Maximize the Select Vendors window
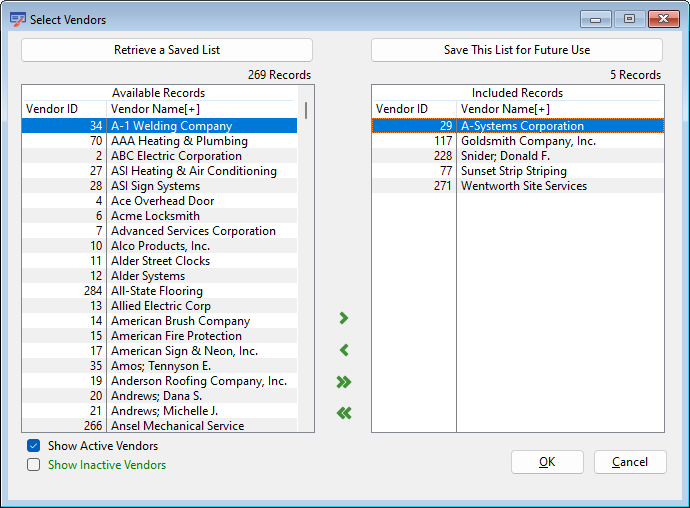The height and width of the screenshot is (508, 690). (x=629, y=19)
